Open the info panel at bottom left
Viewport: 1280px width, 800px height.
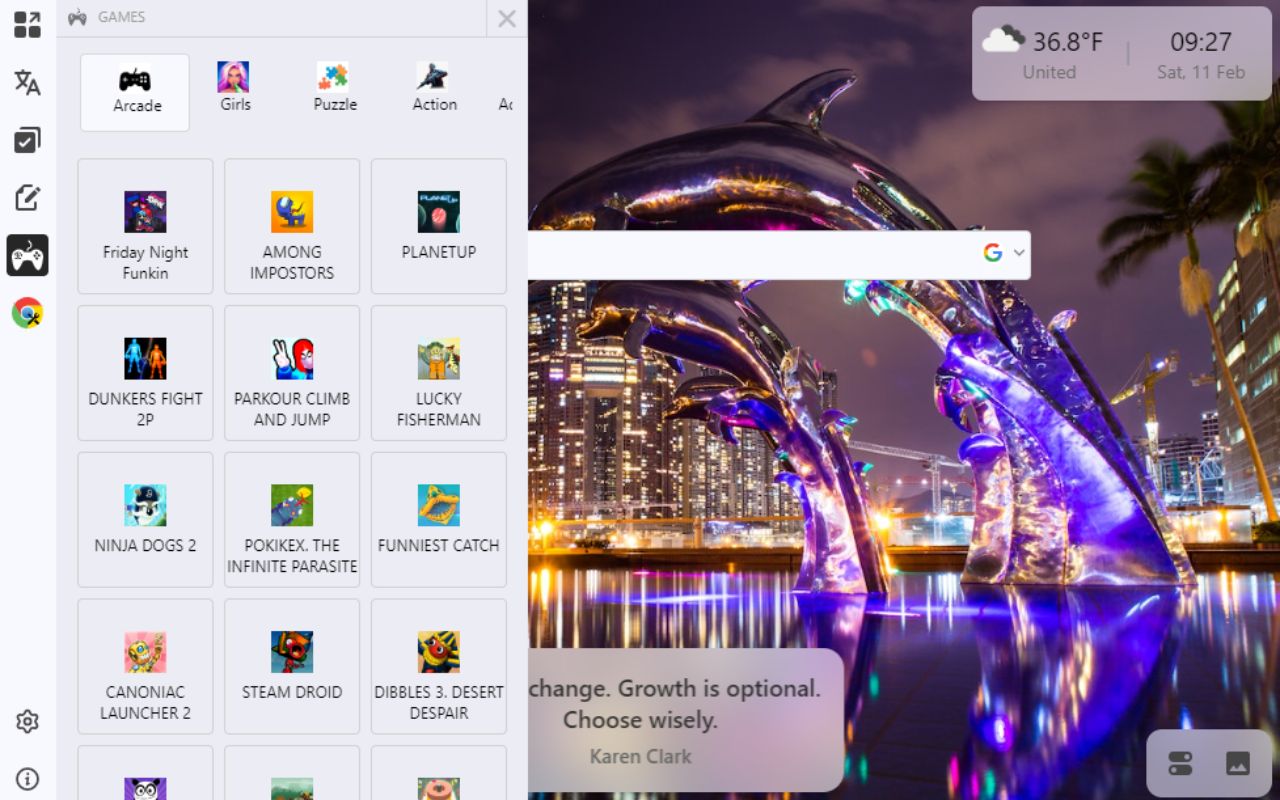27,778
